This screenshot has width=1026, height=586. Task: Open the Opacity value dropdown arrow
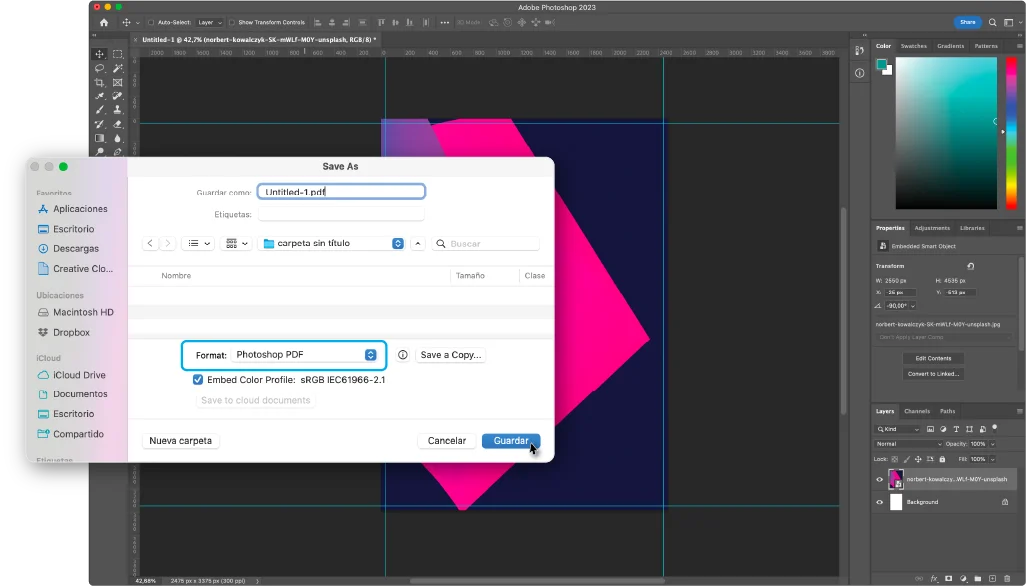pos(993,444)
